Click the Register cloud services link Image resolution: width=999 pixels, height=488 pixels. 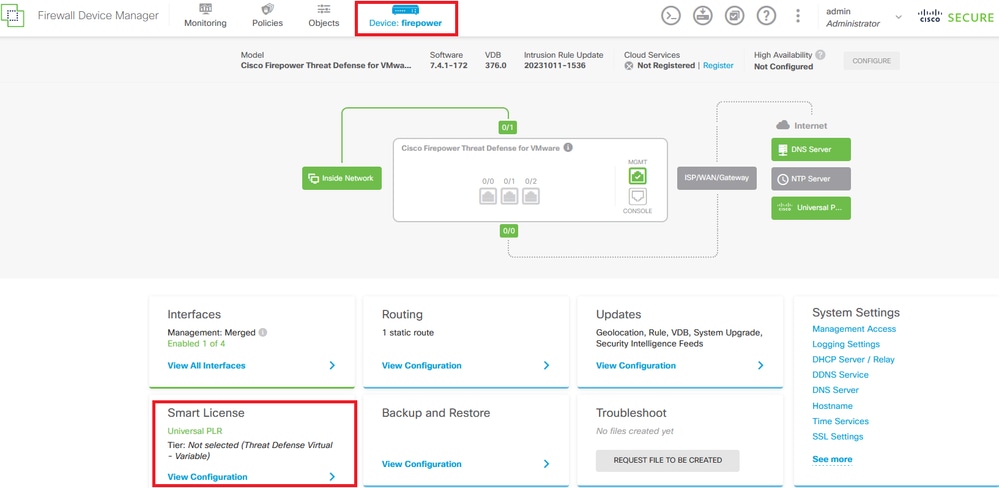tap(718, 66)
